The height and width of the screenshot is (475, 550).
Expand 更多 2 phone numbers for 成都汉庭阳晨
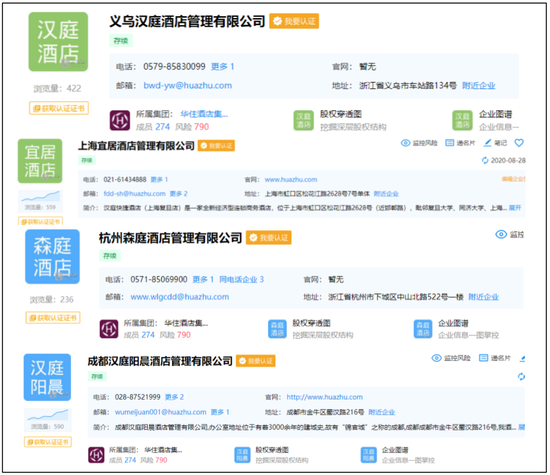click(174, 397)
